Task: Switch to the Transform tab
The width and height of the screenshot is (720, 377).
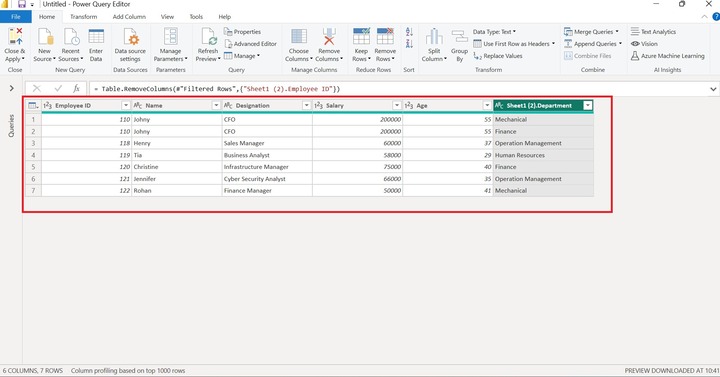Action: (84, 17)
